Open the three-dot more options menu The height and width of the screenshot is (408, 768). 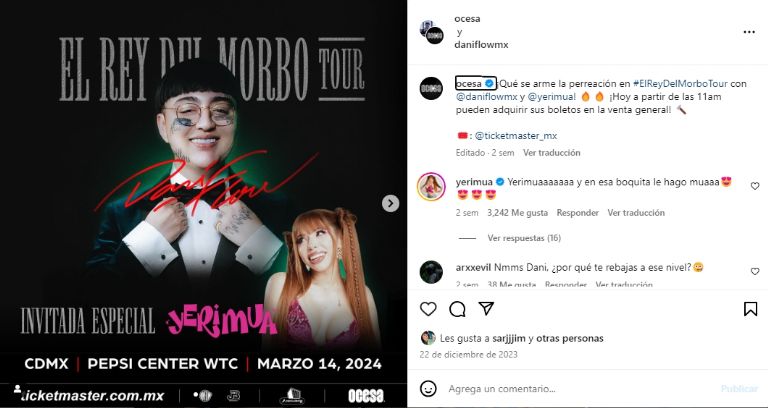pos(749,32)
